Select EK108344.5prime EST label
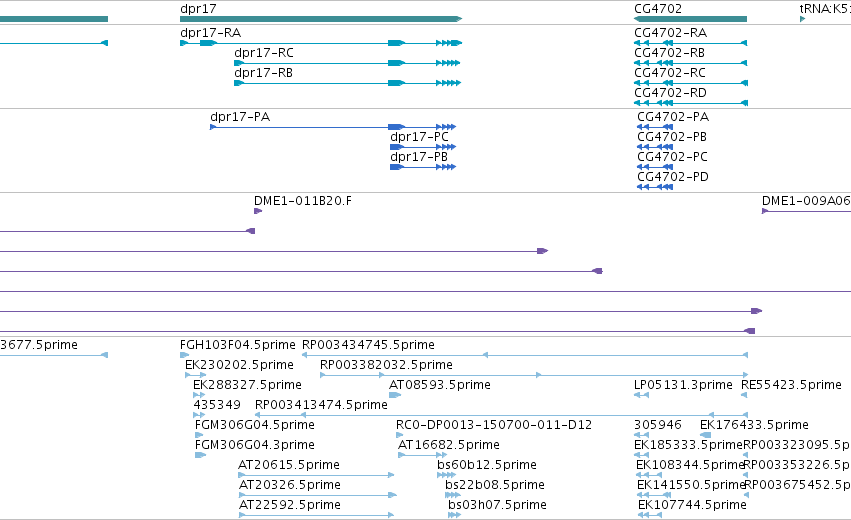The image size is (851, 520). 690,465
